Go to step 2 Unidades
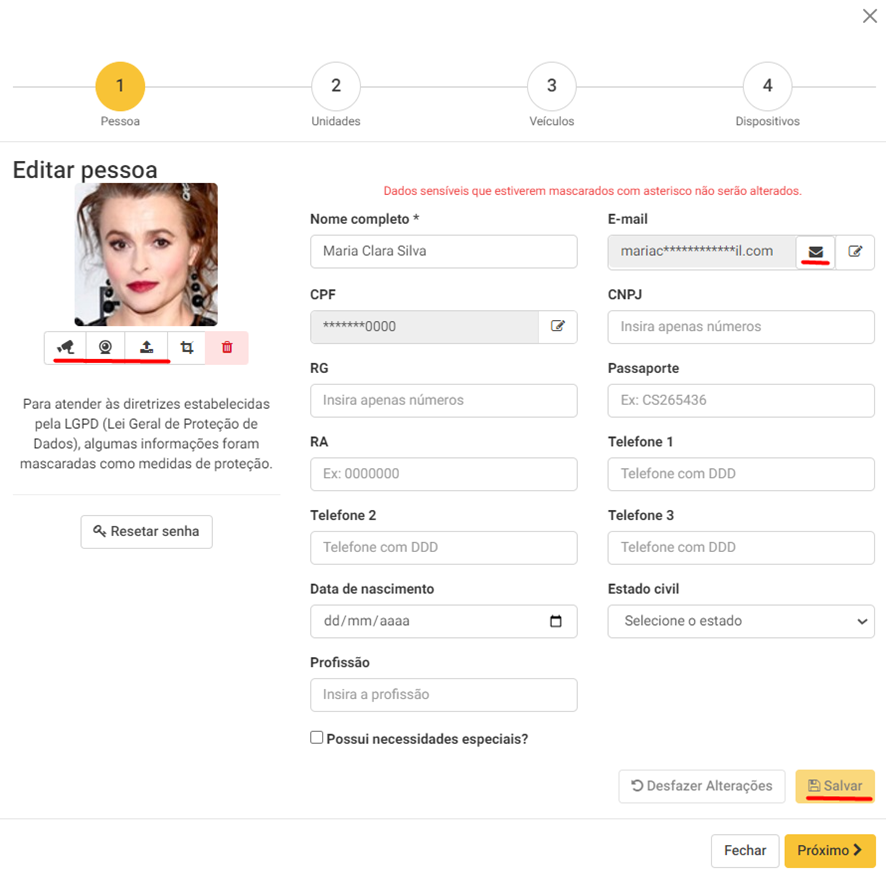Image resolution: width=886 pixels, height=873 pixels. [x=336, y=86]
